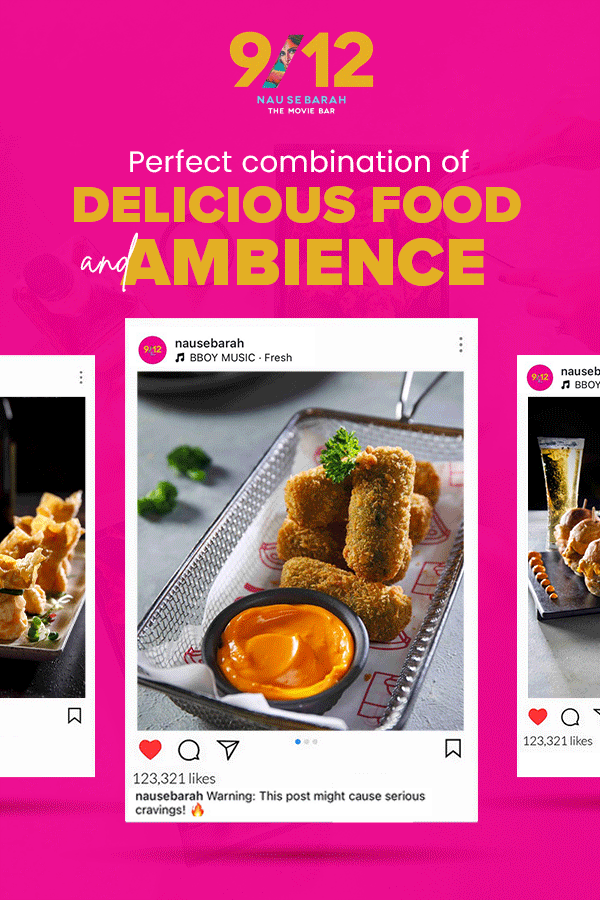The width and height of the screenshot is (600, 900).
Task: Save center post with bookmark icon
Action: click(x=453, y=748)
